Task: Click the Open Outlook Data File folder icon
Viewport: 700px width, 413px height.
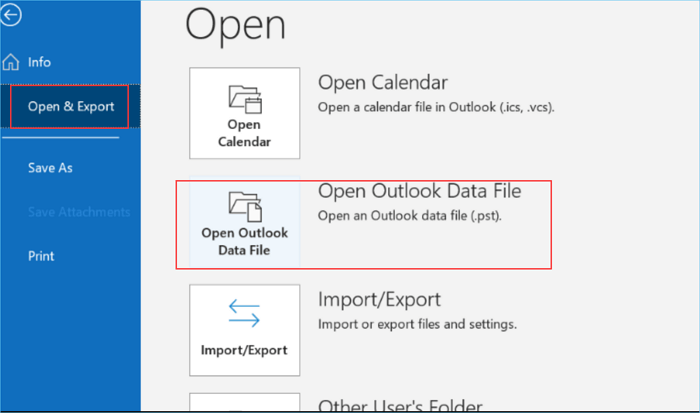Action: pos(244,206)
